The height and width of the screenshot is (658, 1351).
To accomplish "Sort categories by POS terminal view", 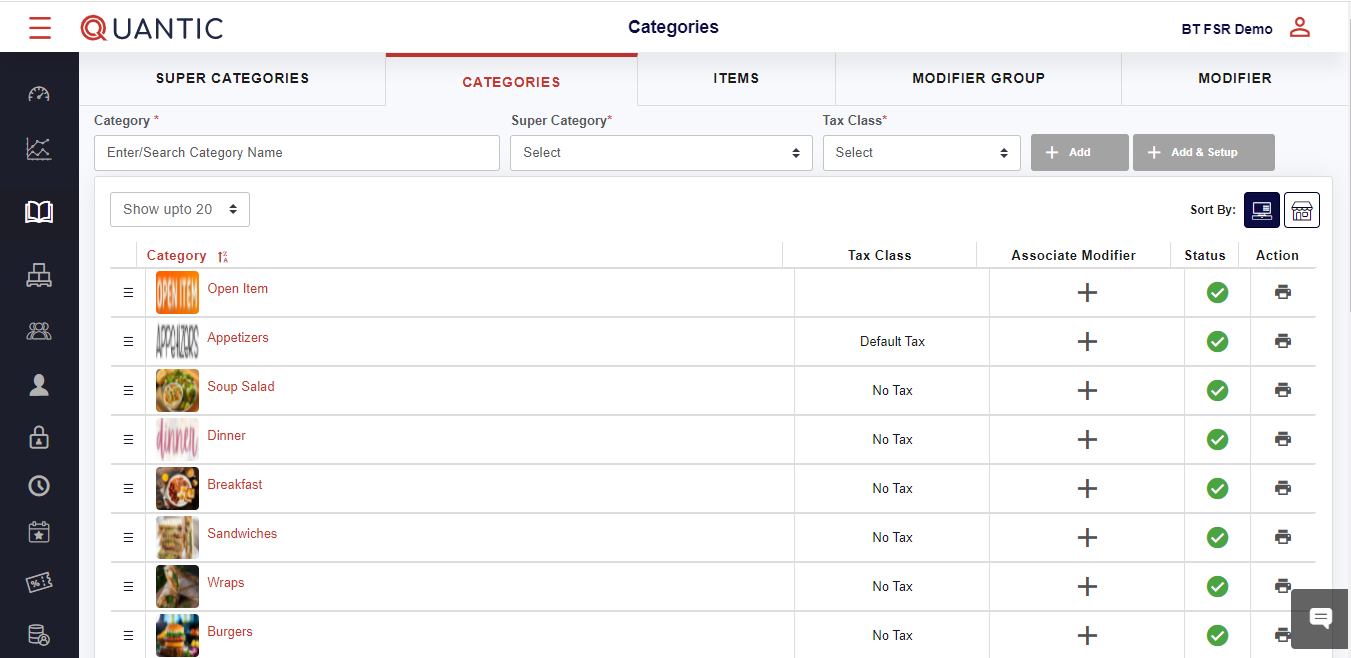I will click(1261, 210).
